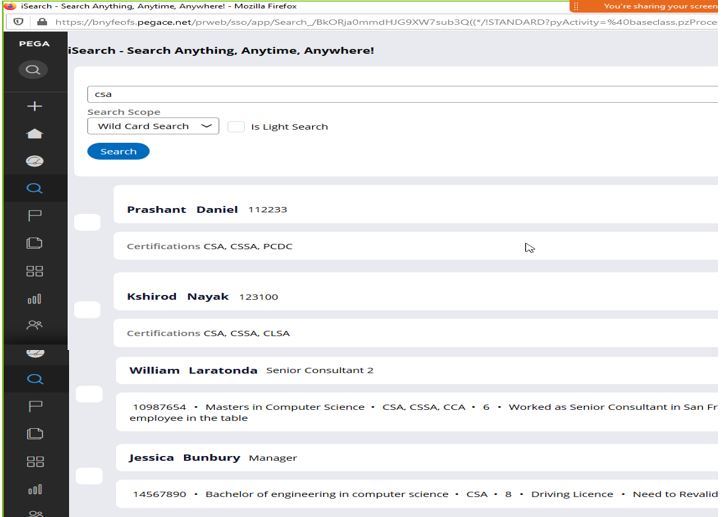
Task: Click CSA, CSSA, CCA certifications text
Action: pos(424,407)
